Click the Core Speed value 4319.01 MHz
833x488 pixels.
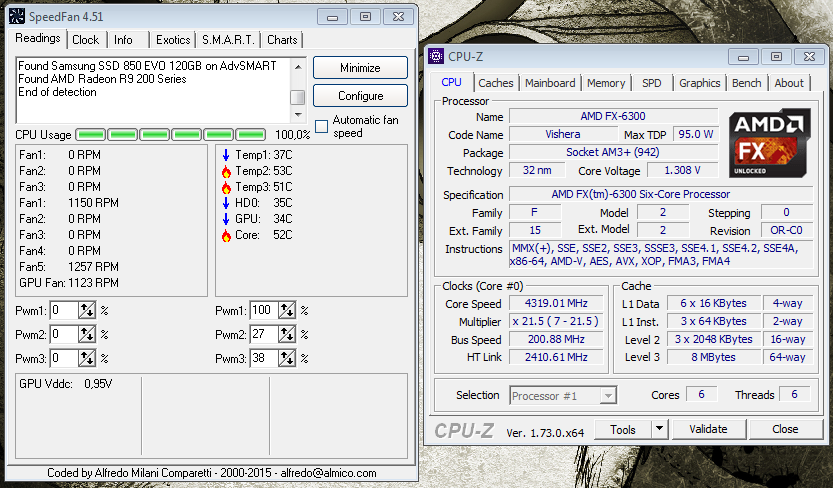click(556, 303)
